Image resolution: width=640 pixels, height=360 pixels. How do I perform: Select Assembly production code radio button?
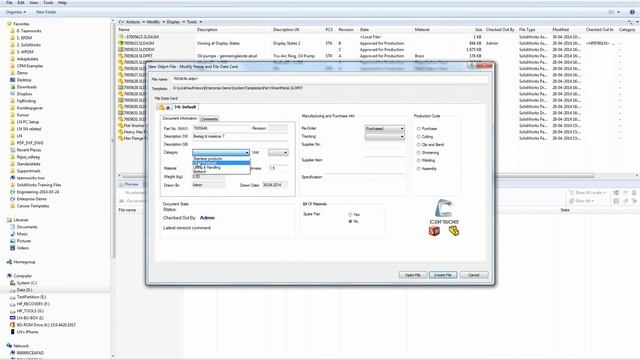pos(419,169)
